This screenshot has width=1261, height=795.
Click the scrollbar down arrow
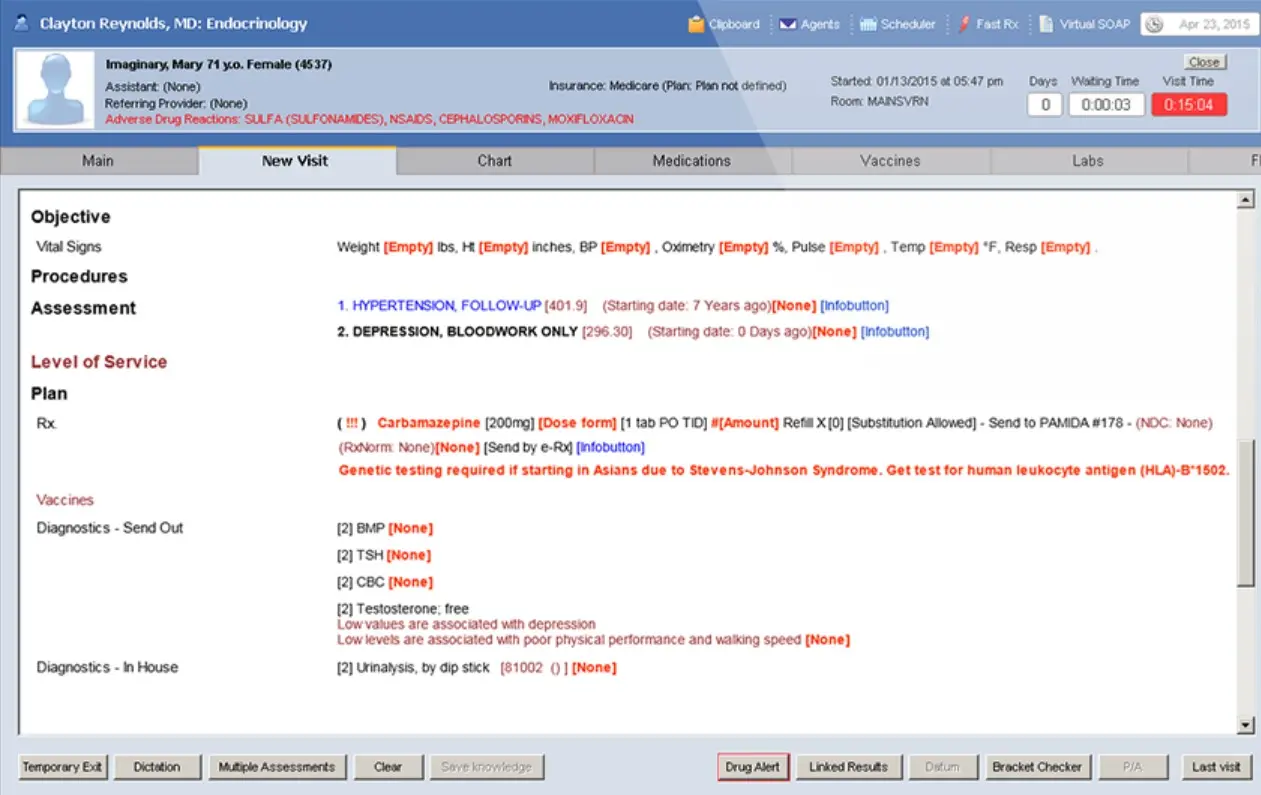coord(1246,724)
